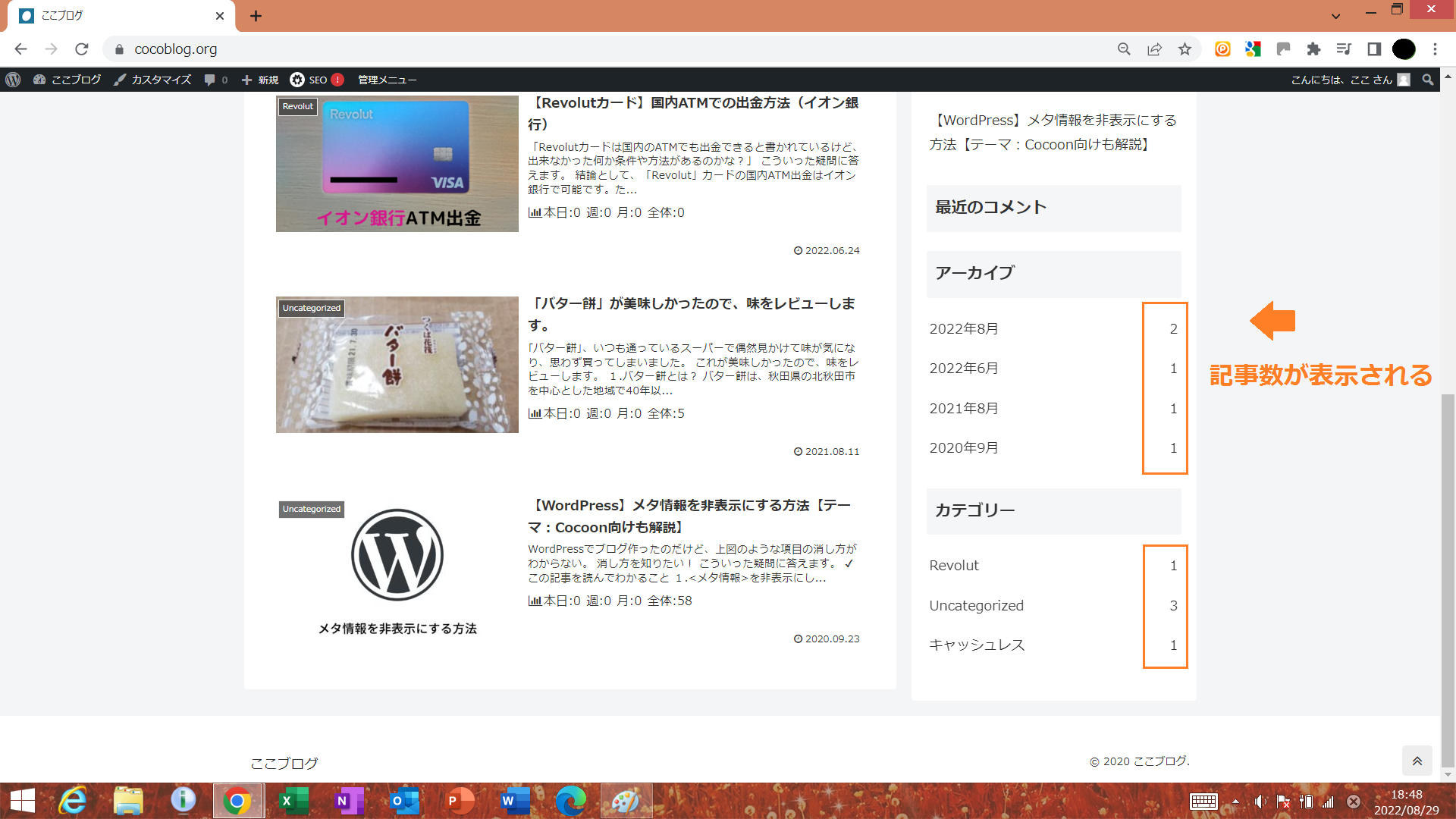This screenshot has height=819, width=1456.
Task: Open the Revolut ATM article thumbnail
Action: [397, 164]
